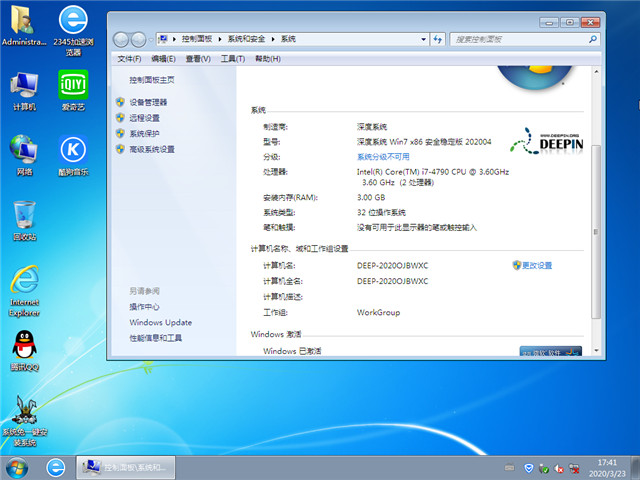640x480 pixels.
Task: Click the blue shield tray icon
Action: pyautogui.click(x=529, y=468)
